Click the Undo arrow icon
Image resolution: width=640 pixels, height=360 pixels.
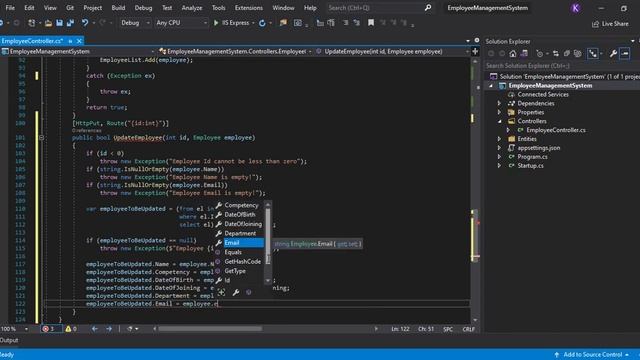tap(84, 23)
